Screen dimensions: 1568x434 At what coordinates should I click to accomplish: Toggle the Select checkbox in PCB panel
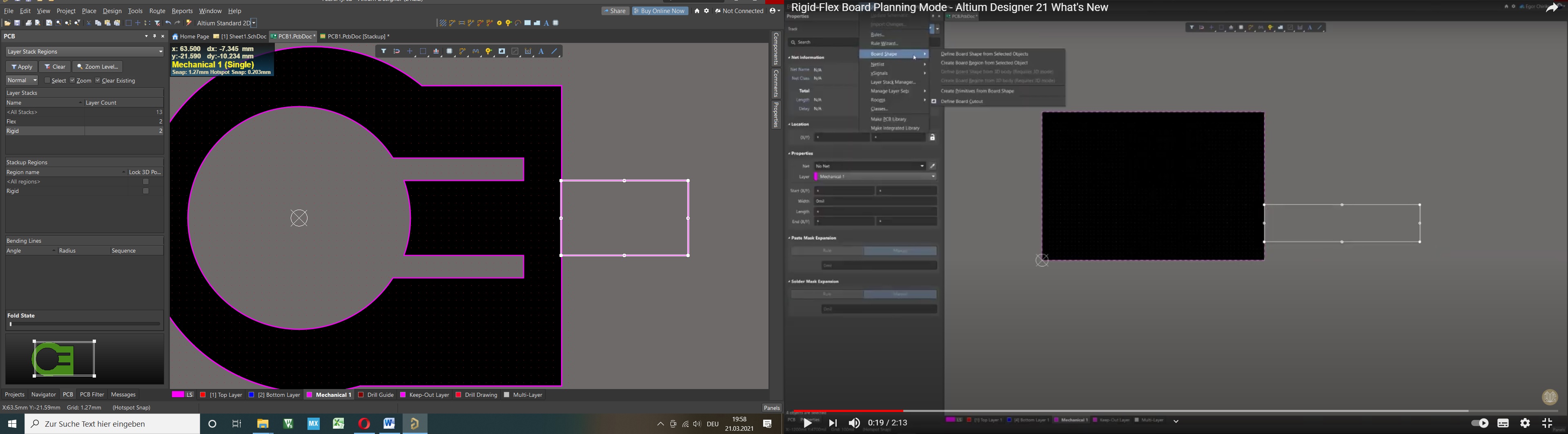pyautogui.click(x=47, y=81)
